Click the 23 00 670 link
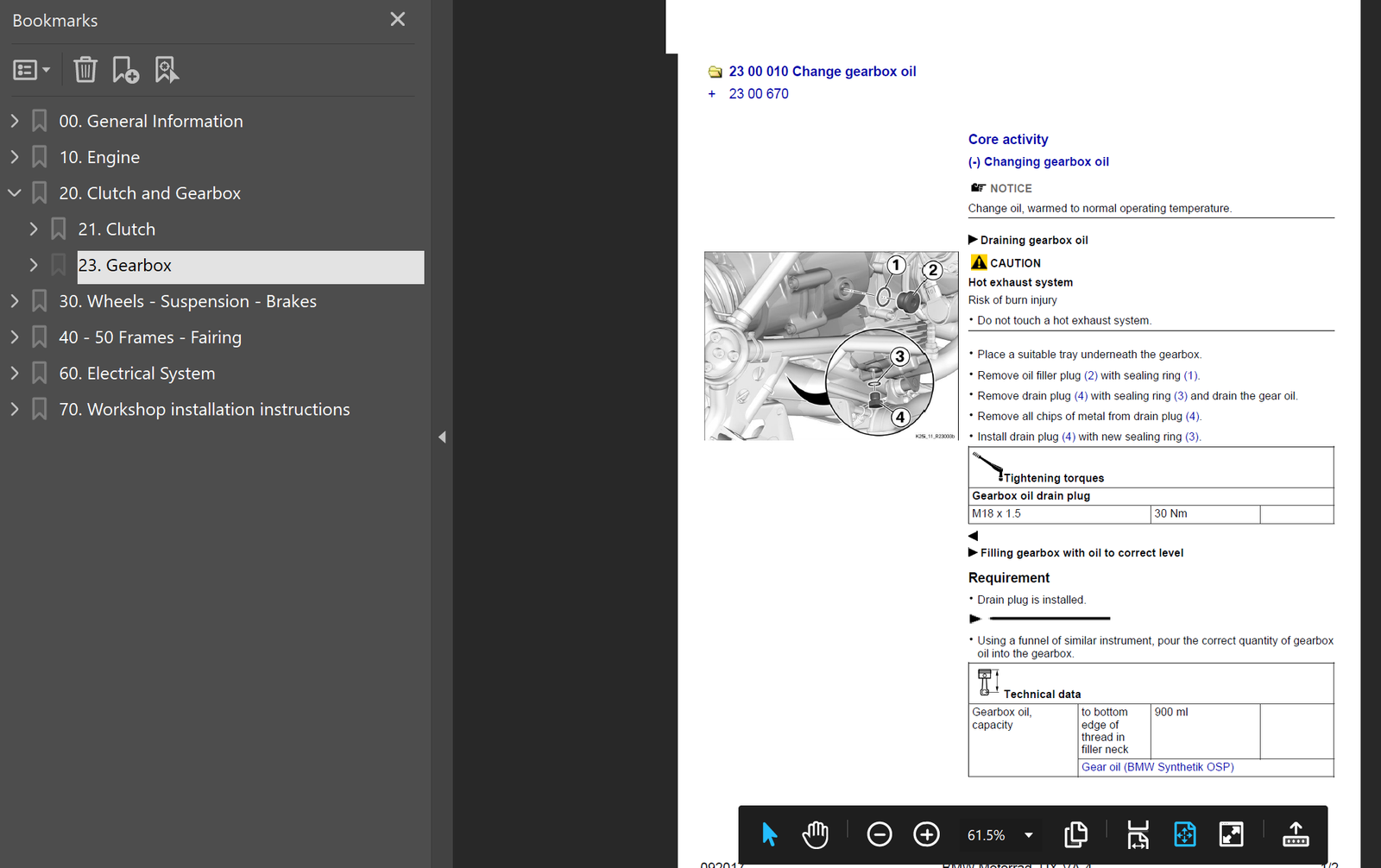 click(x=759, y=94)
